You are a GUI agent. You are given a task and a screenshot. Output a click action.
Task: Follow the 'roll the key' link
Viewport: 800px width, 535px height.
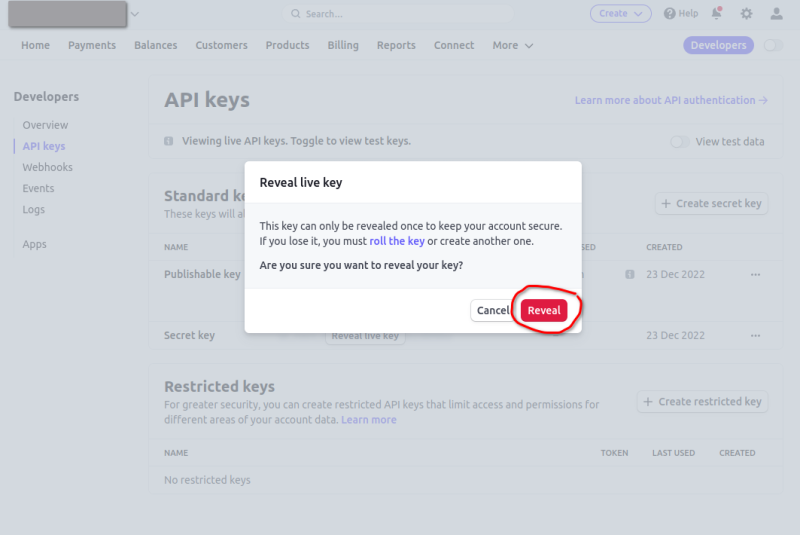397,241
